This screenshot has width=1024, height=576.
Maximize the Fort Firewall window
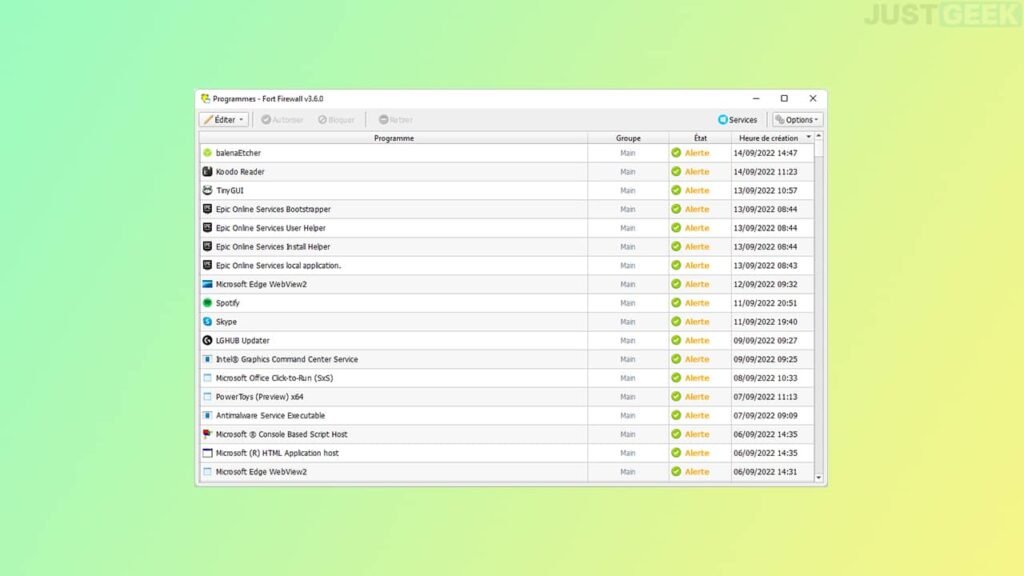(x=784, y=99)
